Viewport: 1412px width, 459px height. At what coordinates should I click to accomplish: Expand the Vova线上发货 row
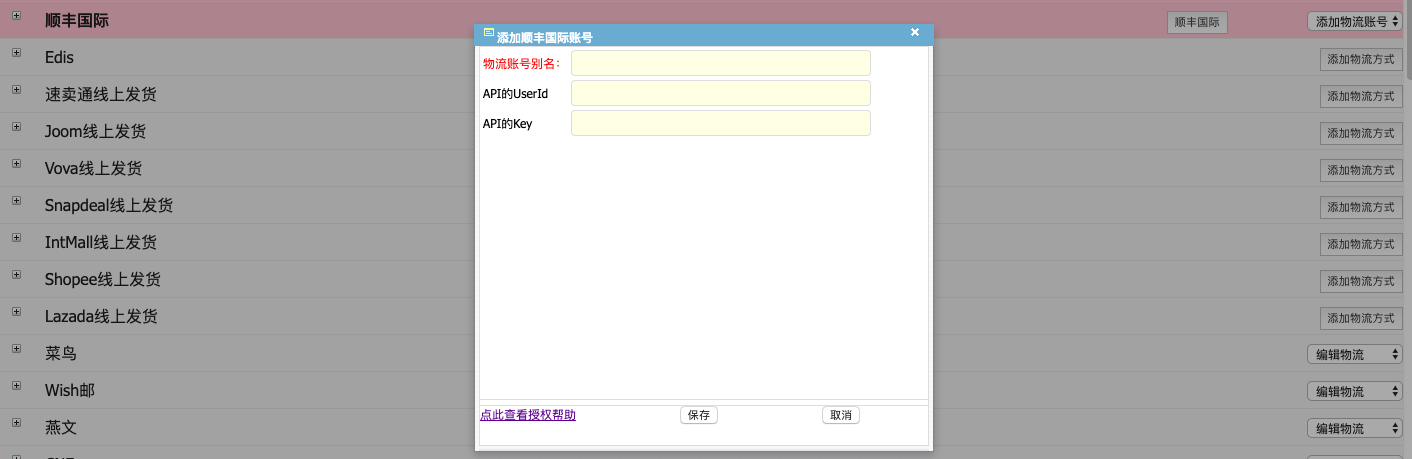16,164
